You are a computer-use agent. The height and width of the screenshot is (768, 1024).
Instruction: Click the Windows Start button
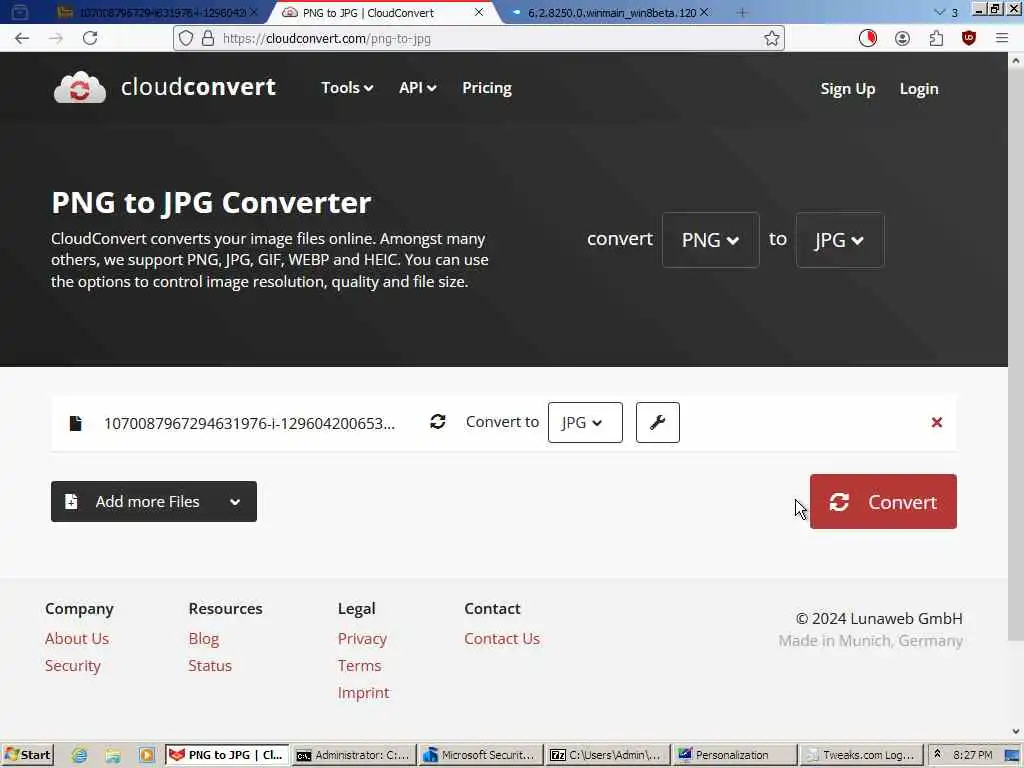point(27,755)
